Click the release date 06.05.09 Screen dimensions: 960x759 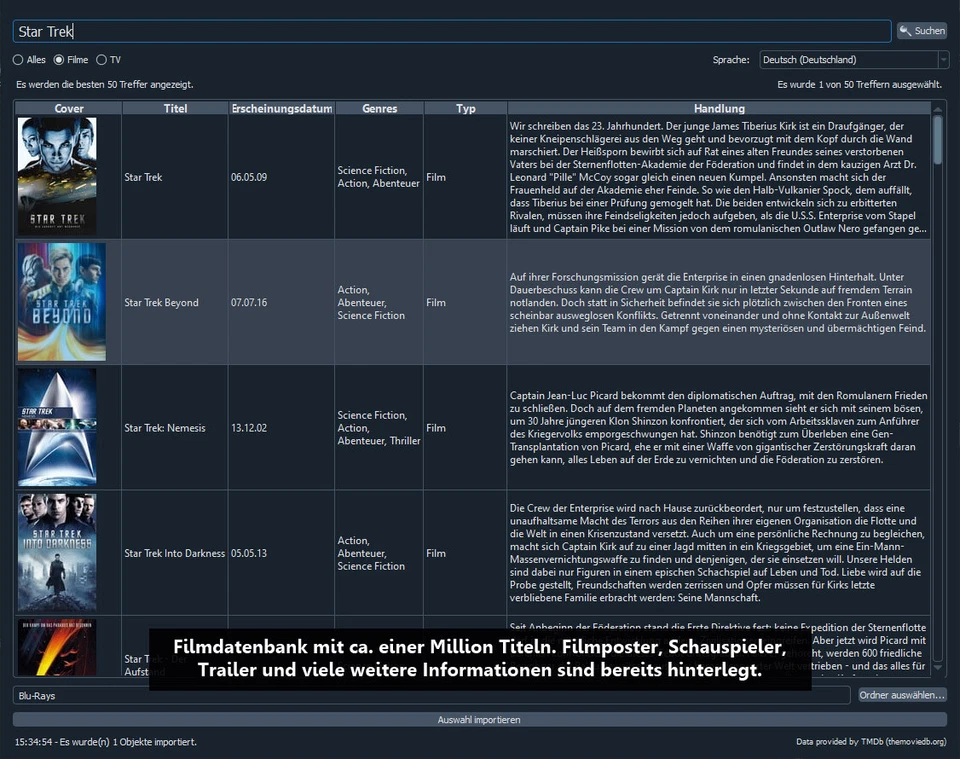point(249,177)
